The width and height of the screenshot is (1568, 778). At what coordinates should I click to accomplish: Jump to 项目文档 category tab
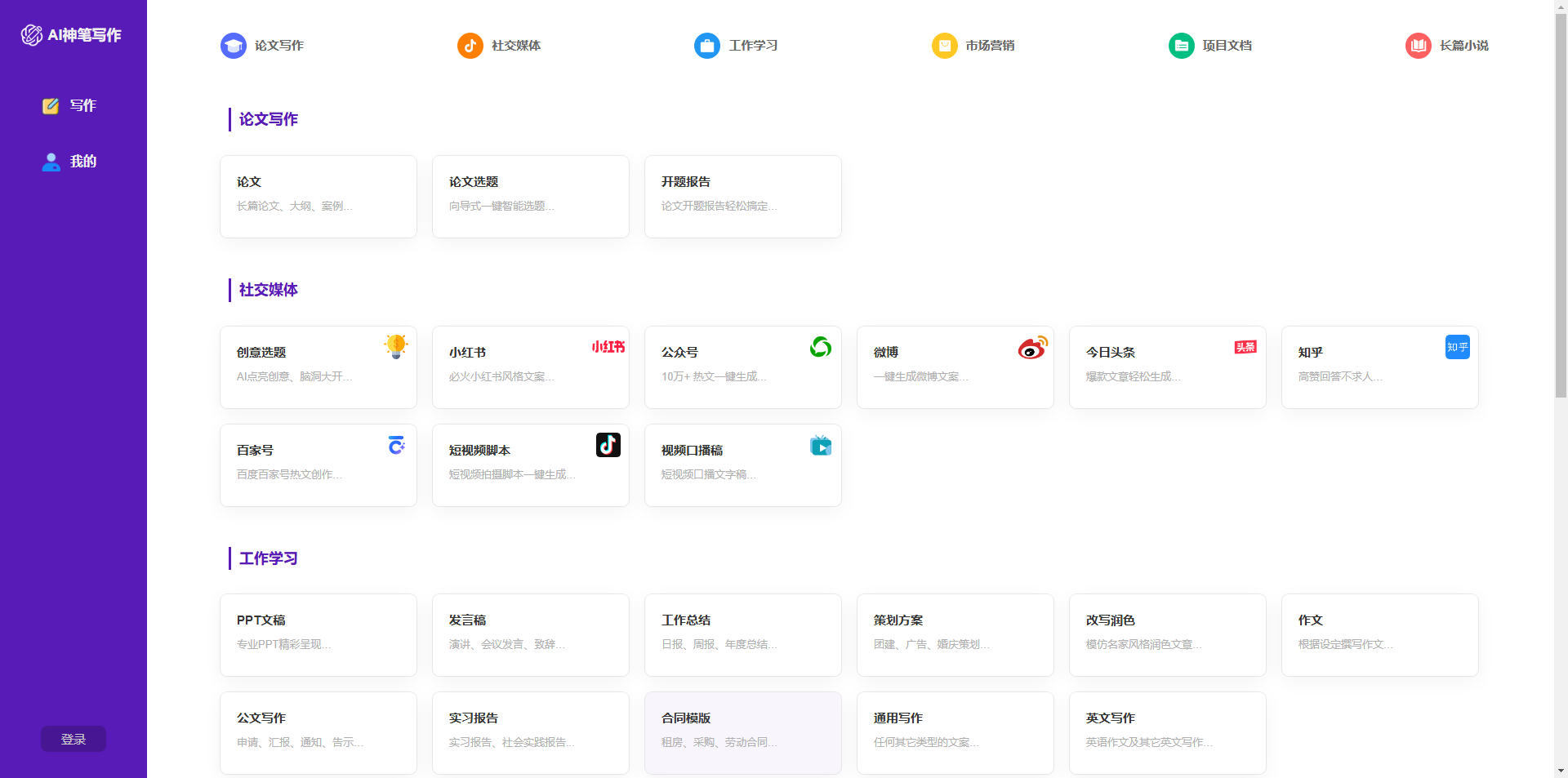click(x=1210, y=46)
